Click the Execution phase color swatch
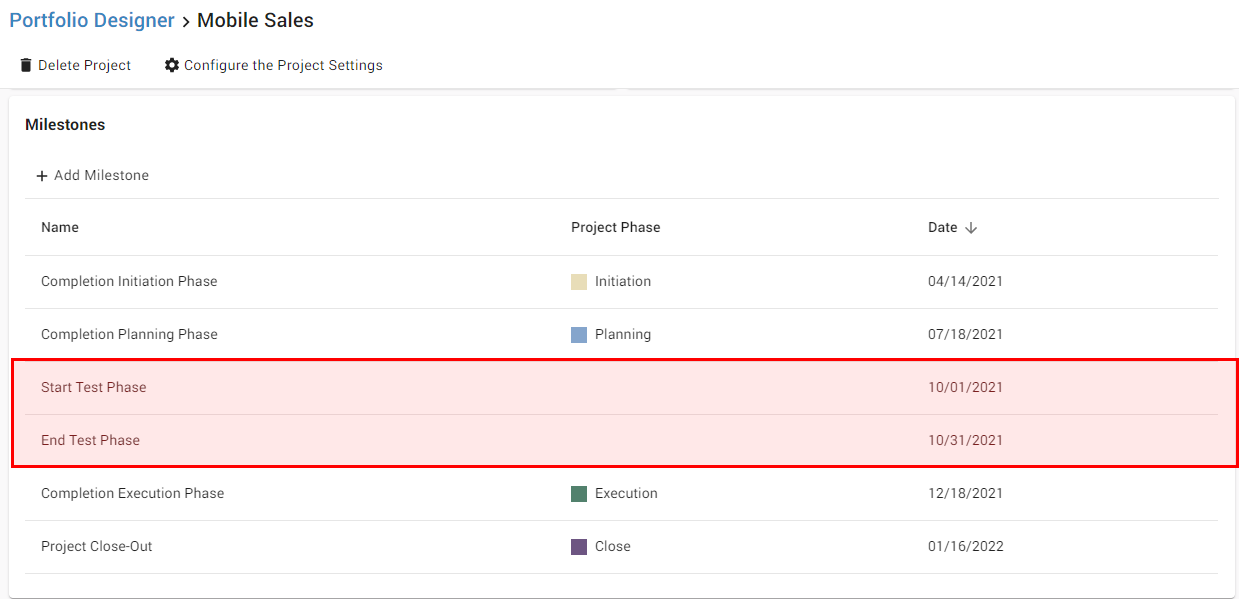This screenshot has height=599, width=1239. tap(579, 494)
